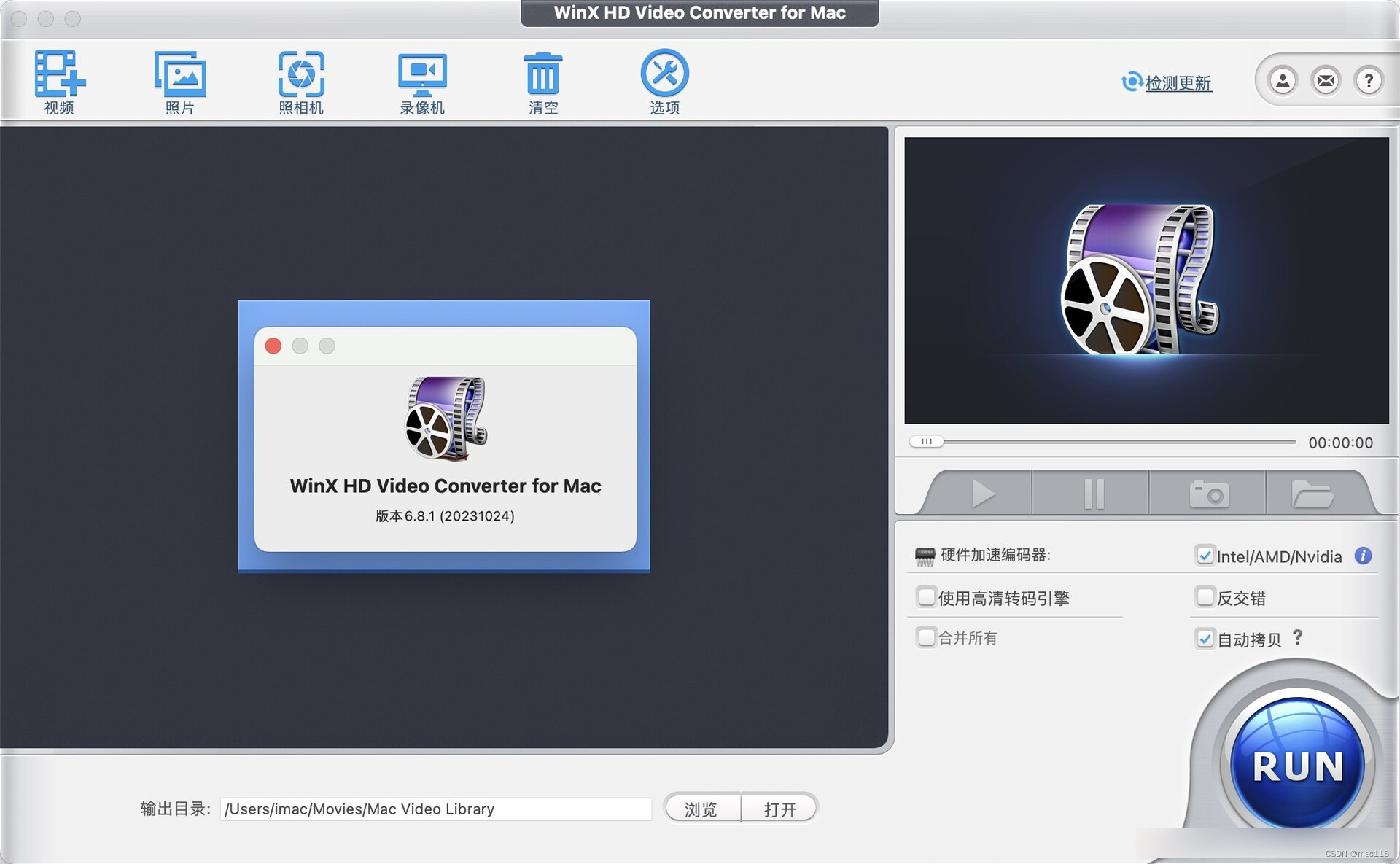Click the email envelope icon
1400x864 pixels.
1326,80
